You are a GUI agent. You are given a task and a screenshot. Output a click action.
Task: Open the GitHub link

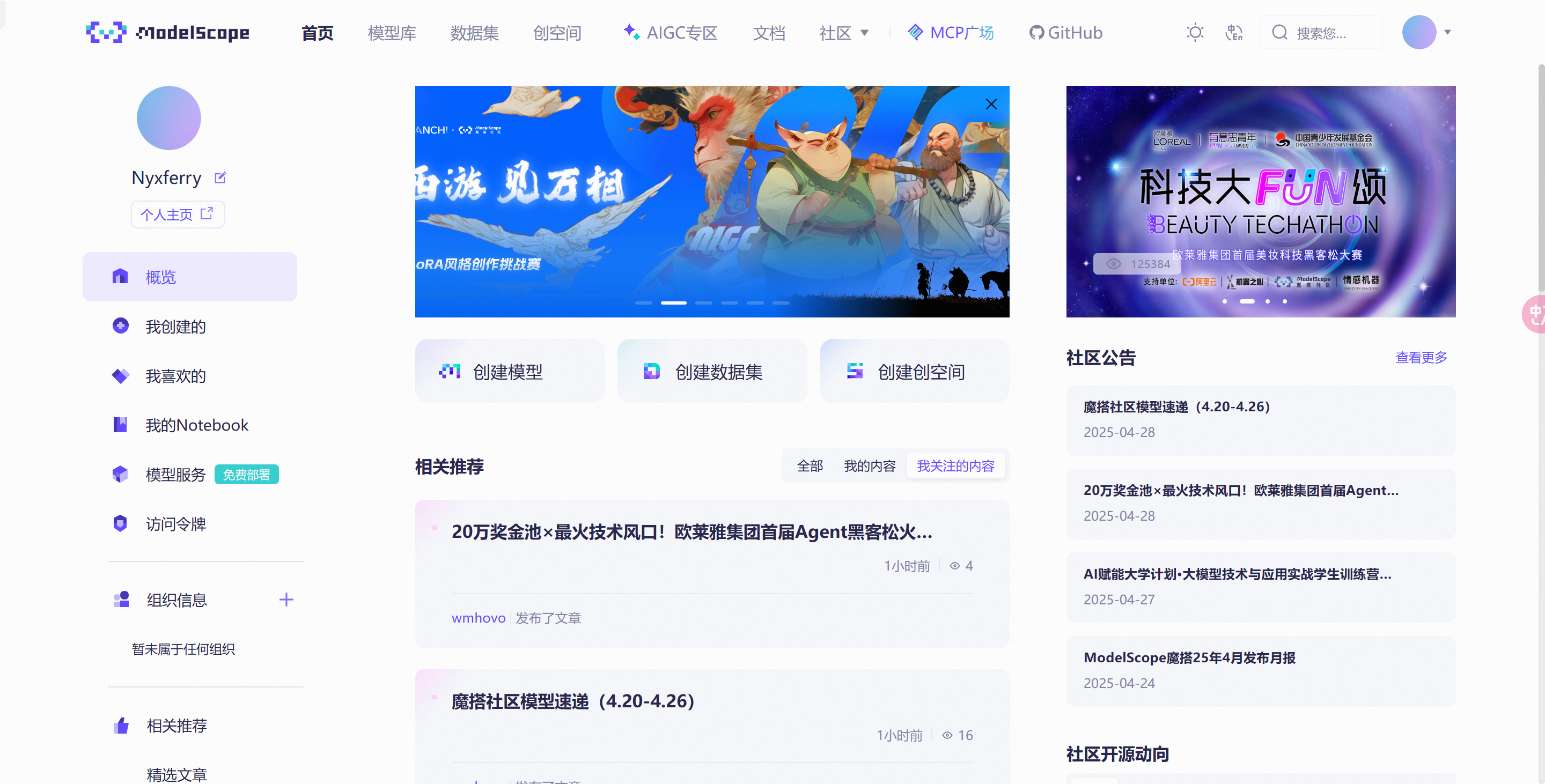[x=1066, y=32]
